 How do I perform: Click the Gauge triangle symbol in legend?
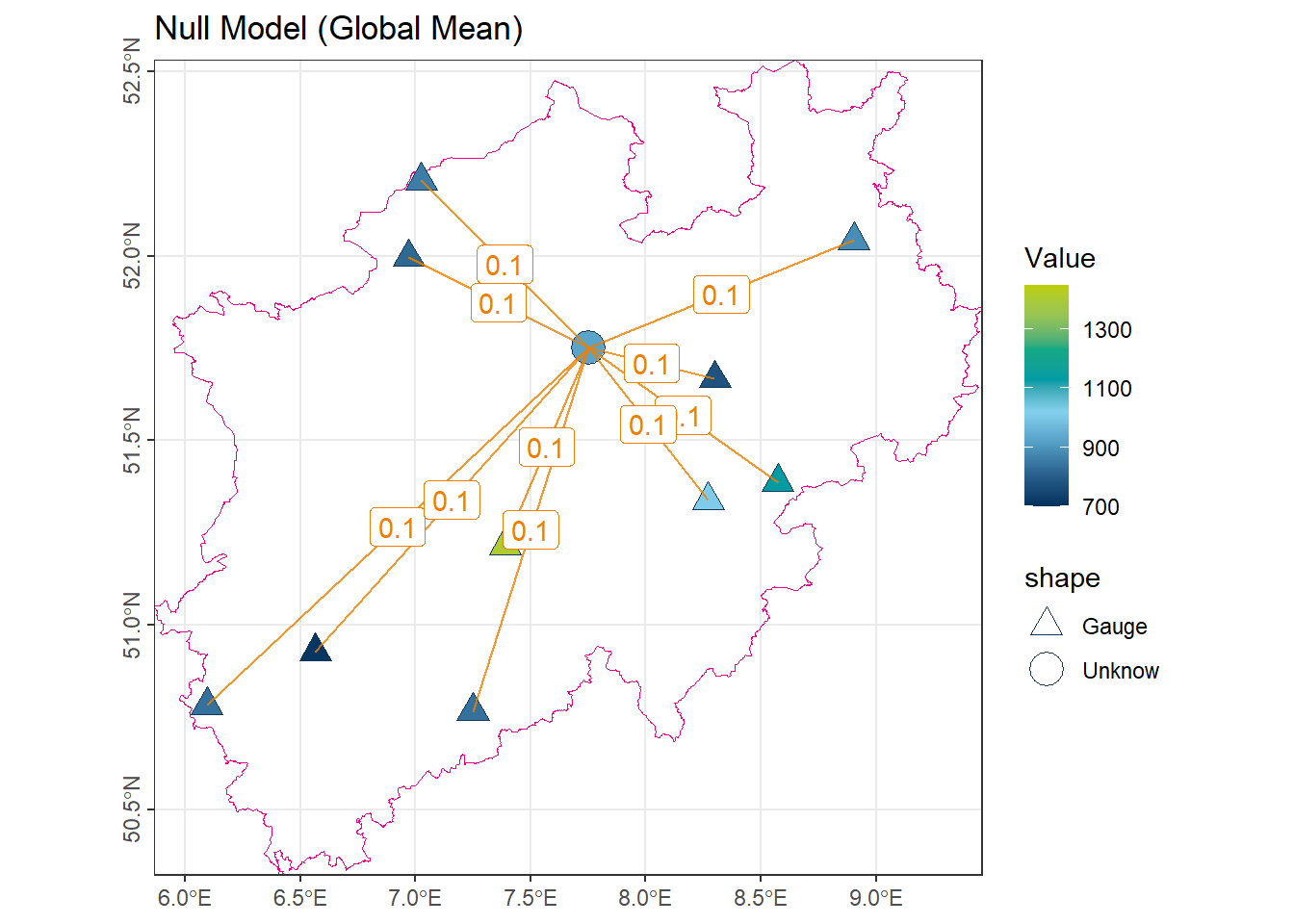[x=1047, y=624]
